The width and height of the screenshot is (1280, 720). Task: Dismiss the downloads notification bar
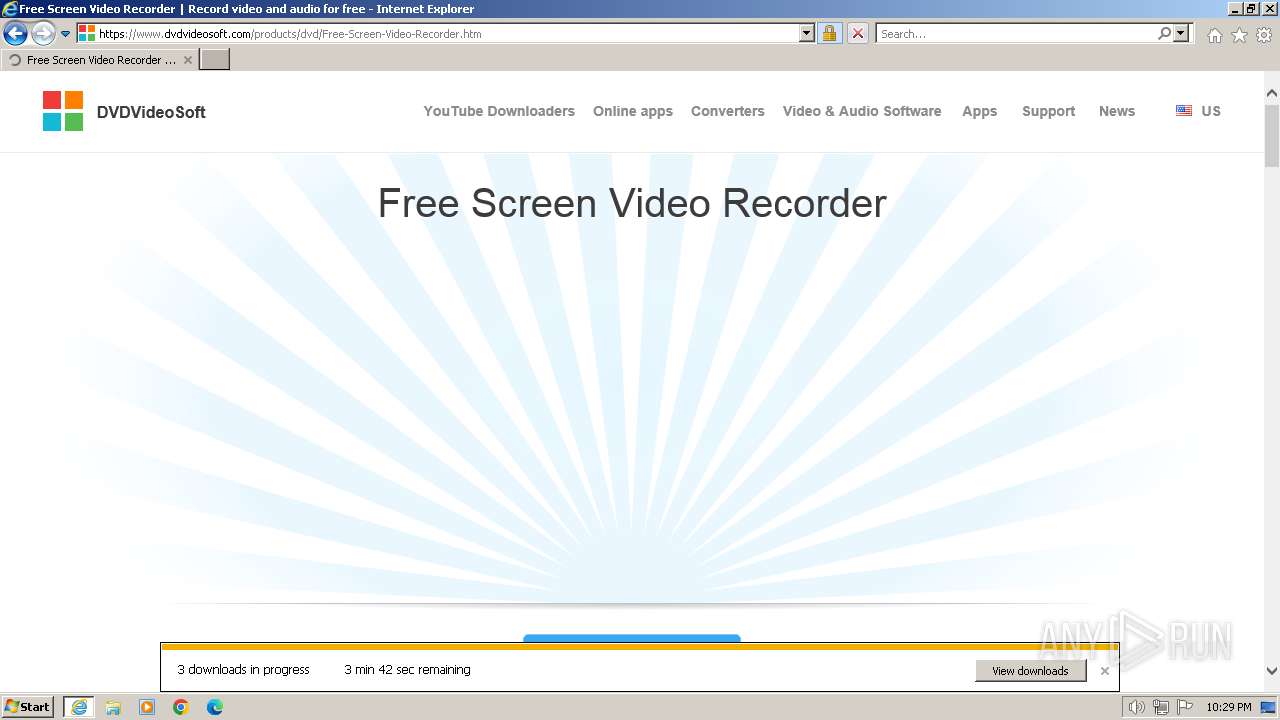click(1105, 671)
